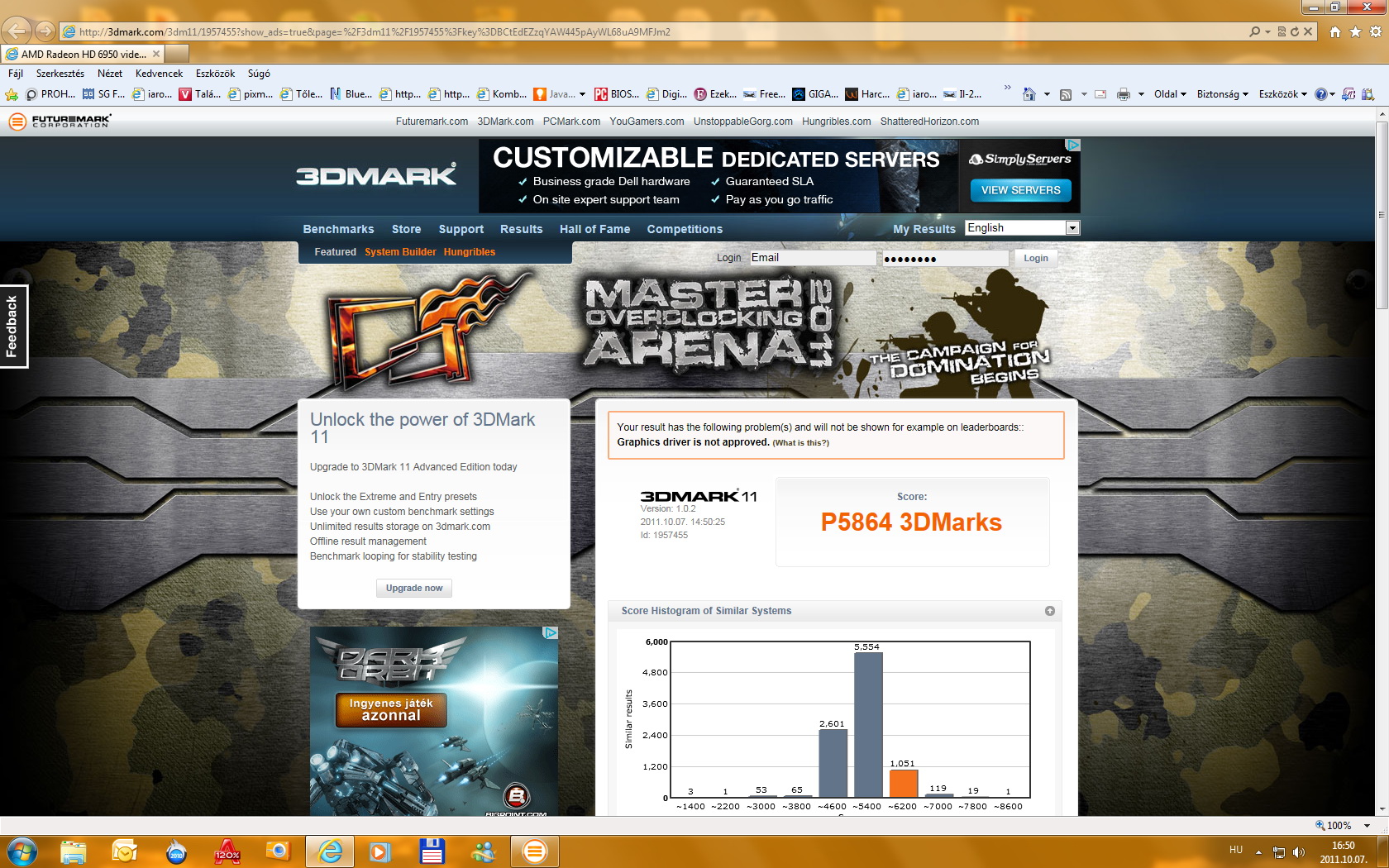Open Windows Media Player taskbar icon
The height and width of the screenshot is (868, 1389).
pos(379,851)
